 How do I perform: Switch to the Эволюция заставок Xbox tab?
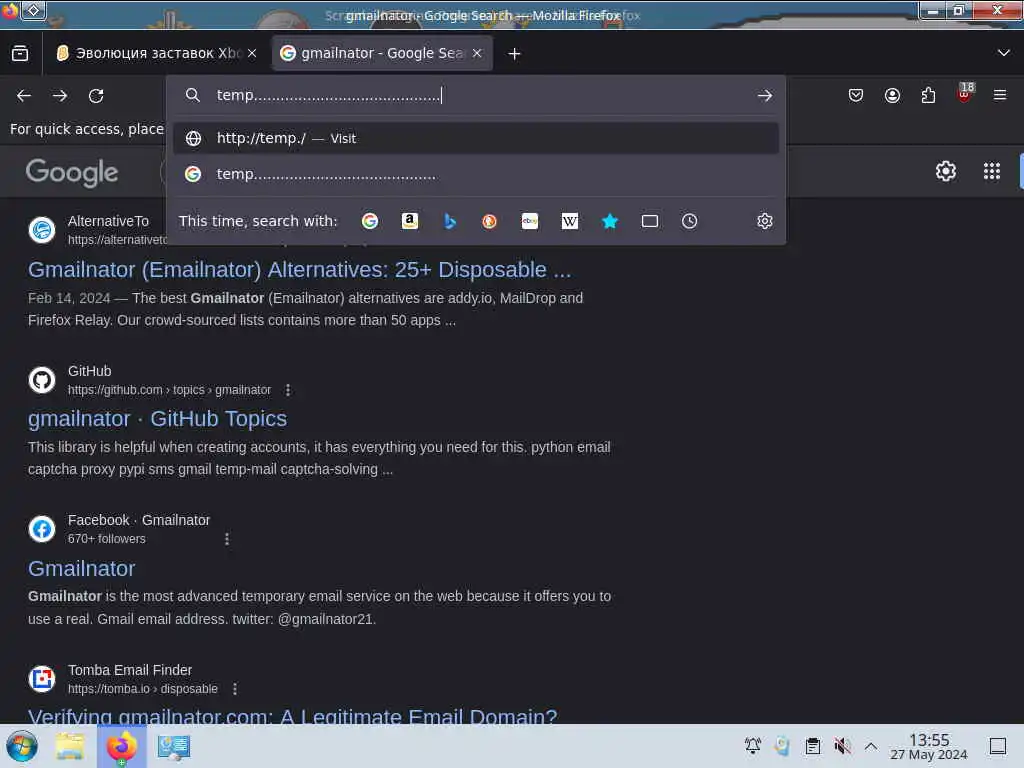tap(149, 54)
